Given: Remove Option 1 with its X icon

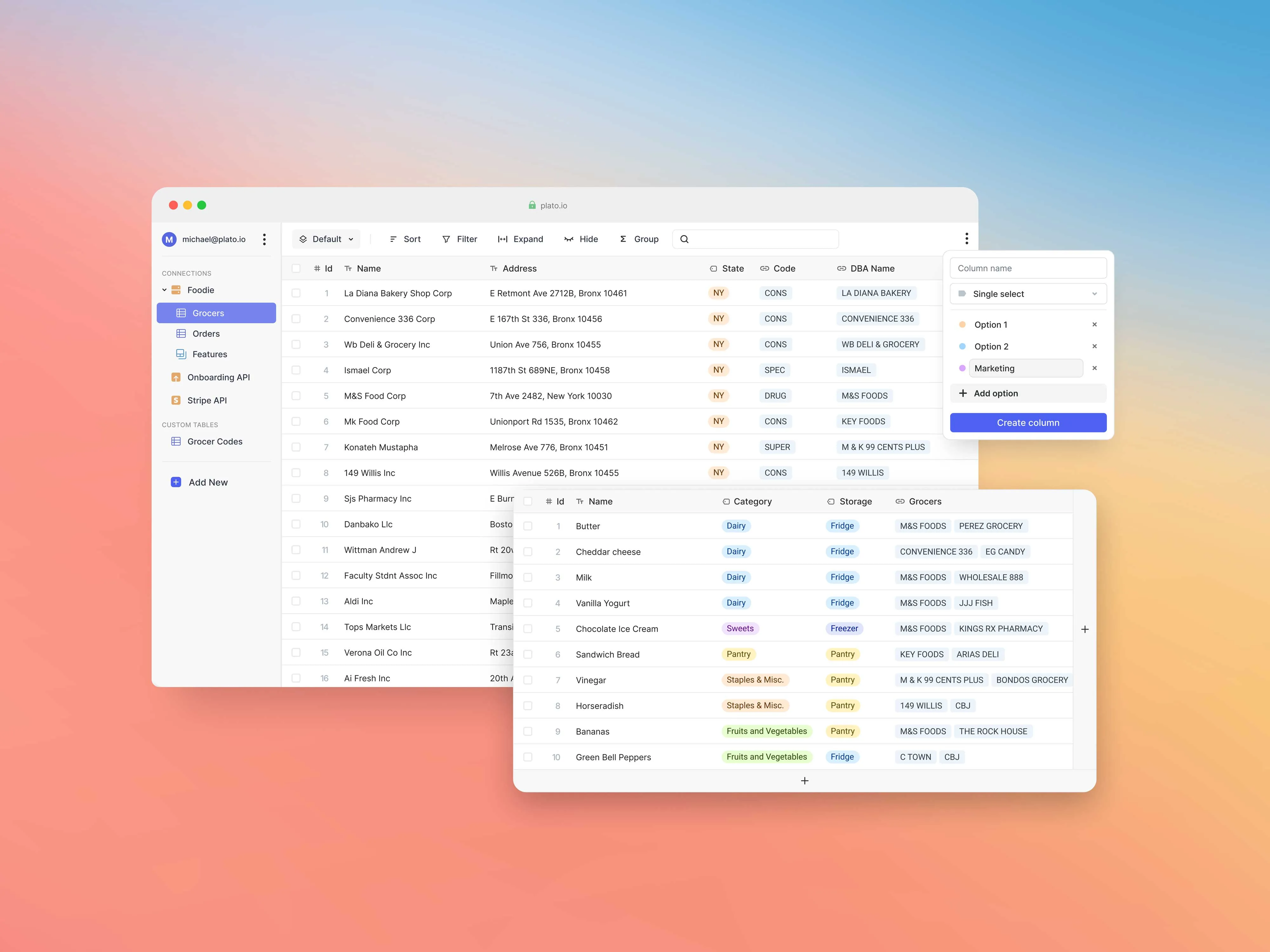Looking at the screenshot, I should coord(1094,325).
